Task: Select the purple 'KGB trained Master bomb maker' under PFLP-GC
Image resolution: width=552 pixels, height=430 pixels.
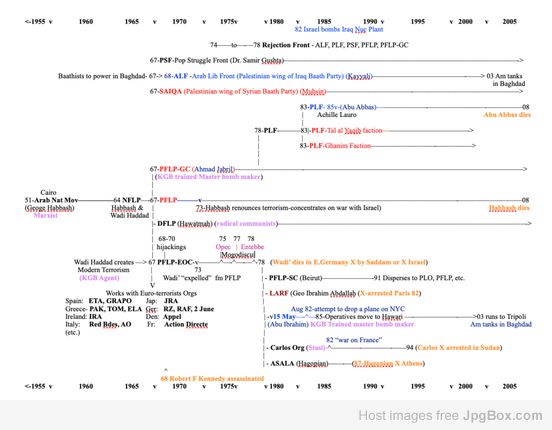Action: tap(209, 177)
